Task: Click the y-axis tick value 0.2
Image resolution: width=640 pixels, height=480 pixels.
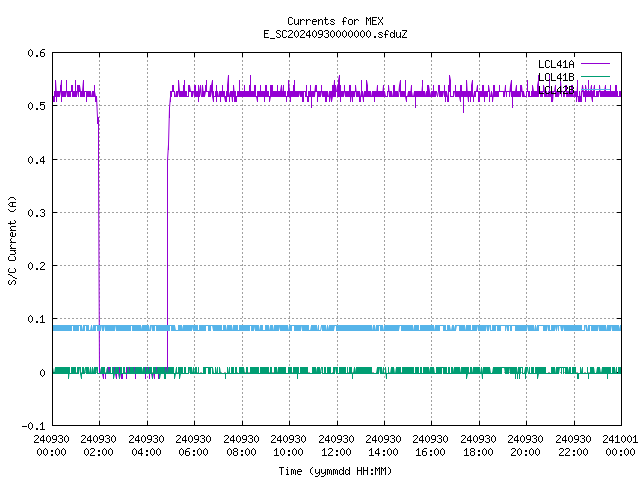Action: coord(36,266)
